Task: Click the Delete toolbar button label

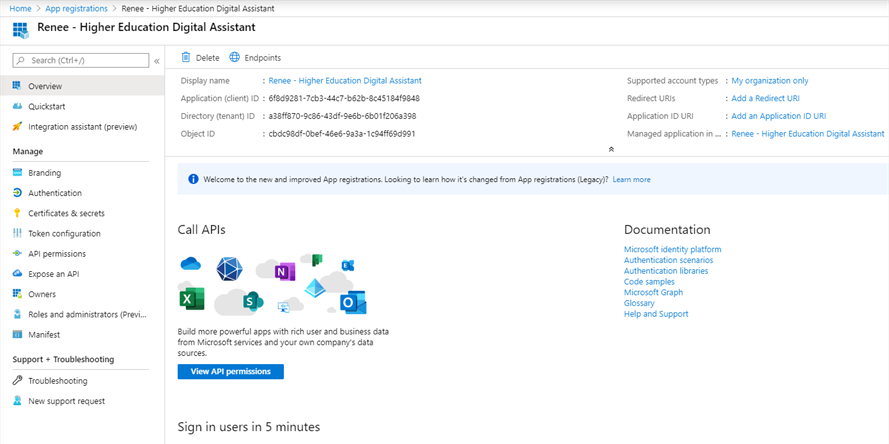Action: point(208,58)
